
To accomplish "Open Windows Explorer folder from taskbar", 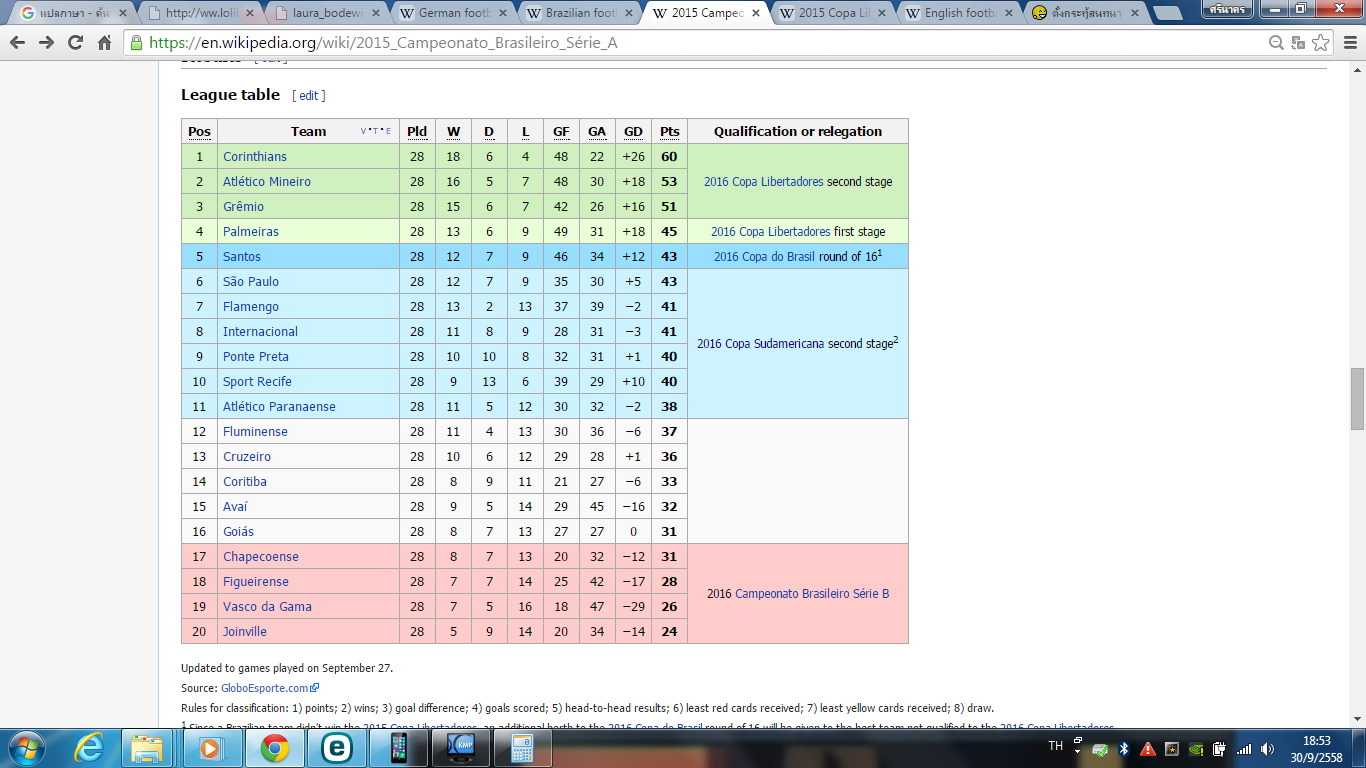I will coord(148,747).
